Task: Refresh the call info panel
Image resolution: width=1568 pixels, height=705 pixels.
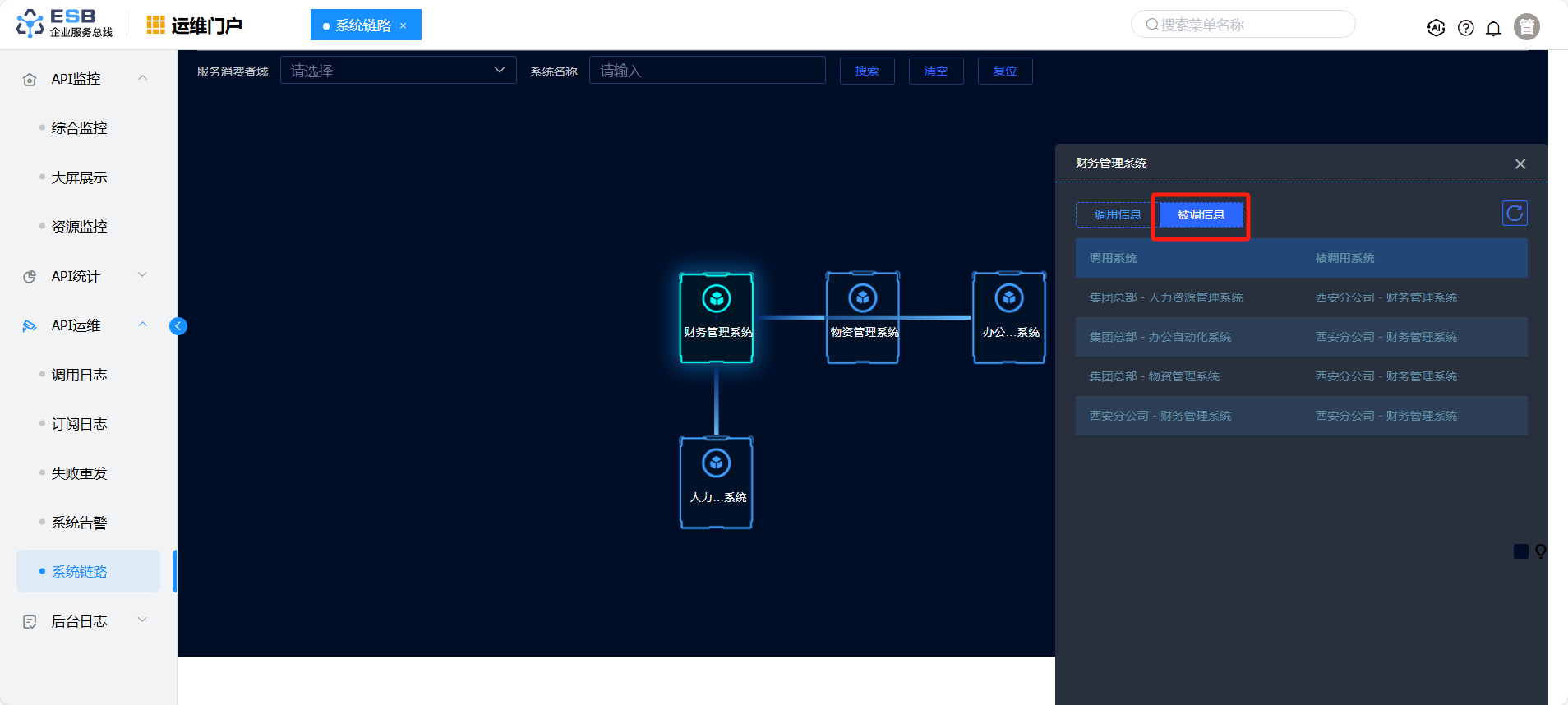Action: pos(1514,214)
